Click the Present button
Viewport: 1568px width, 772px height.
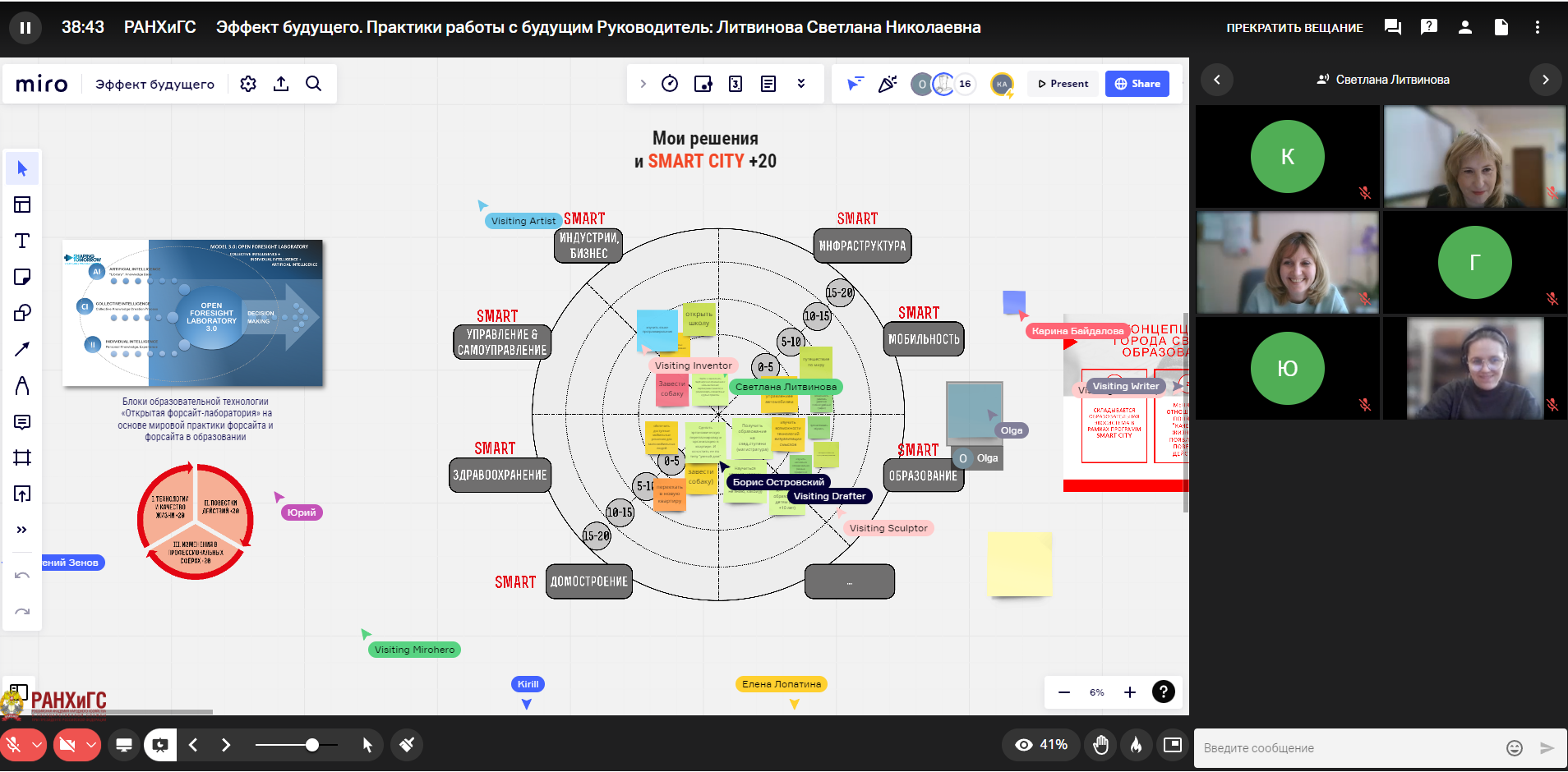[x=1063, y=84]
